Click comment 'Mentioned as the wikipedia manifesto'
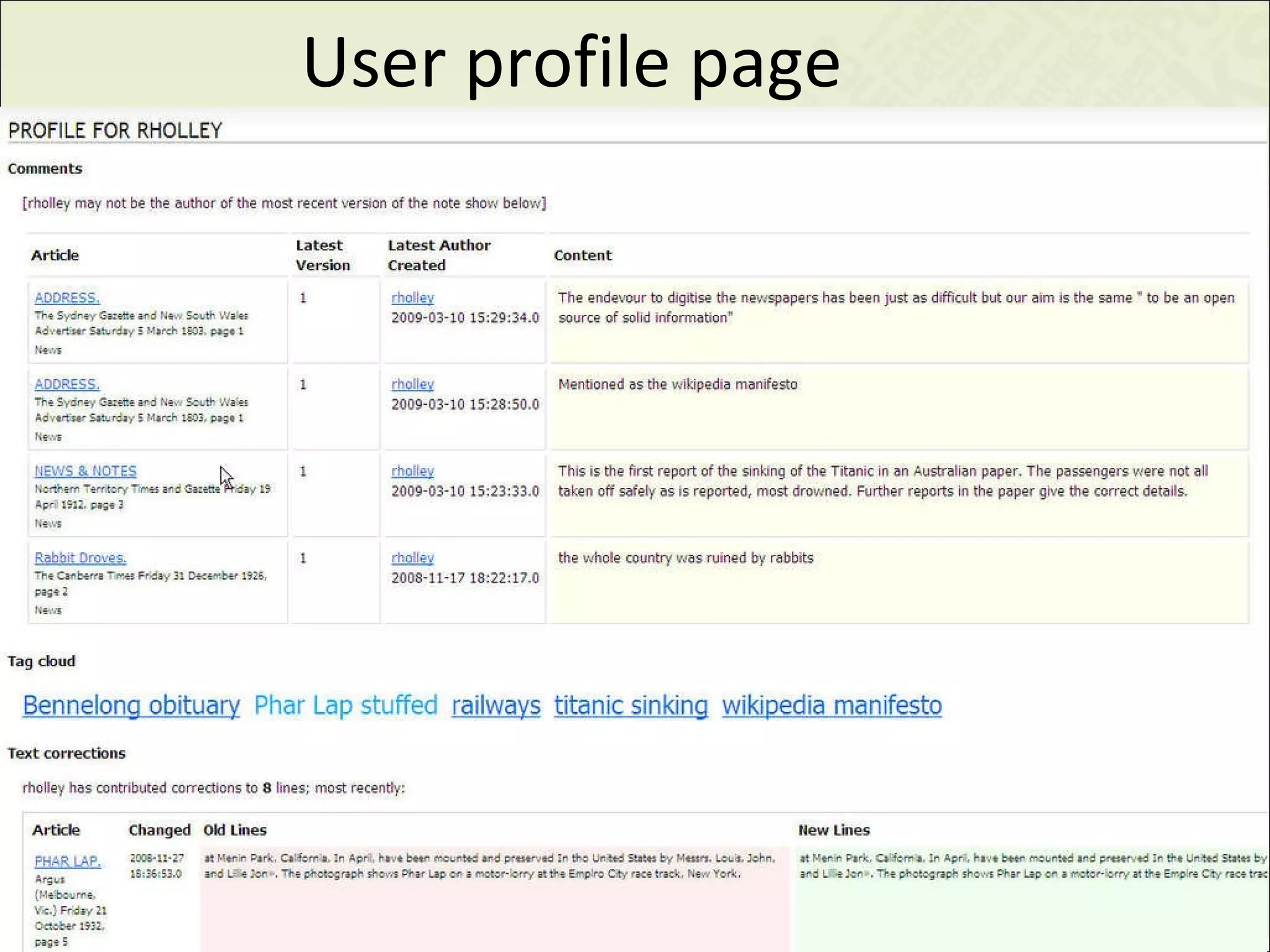Image resolution: width=1270 pixels, height=952 pixels. [x=678, y=384]
